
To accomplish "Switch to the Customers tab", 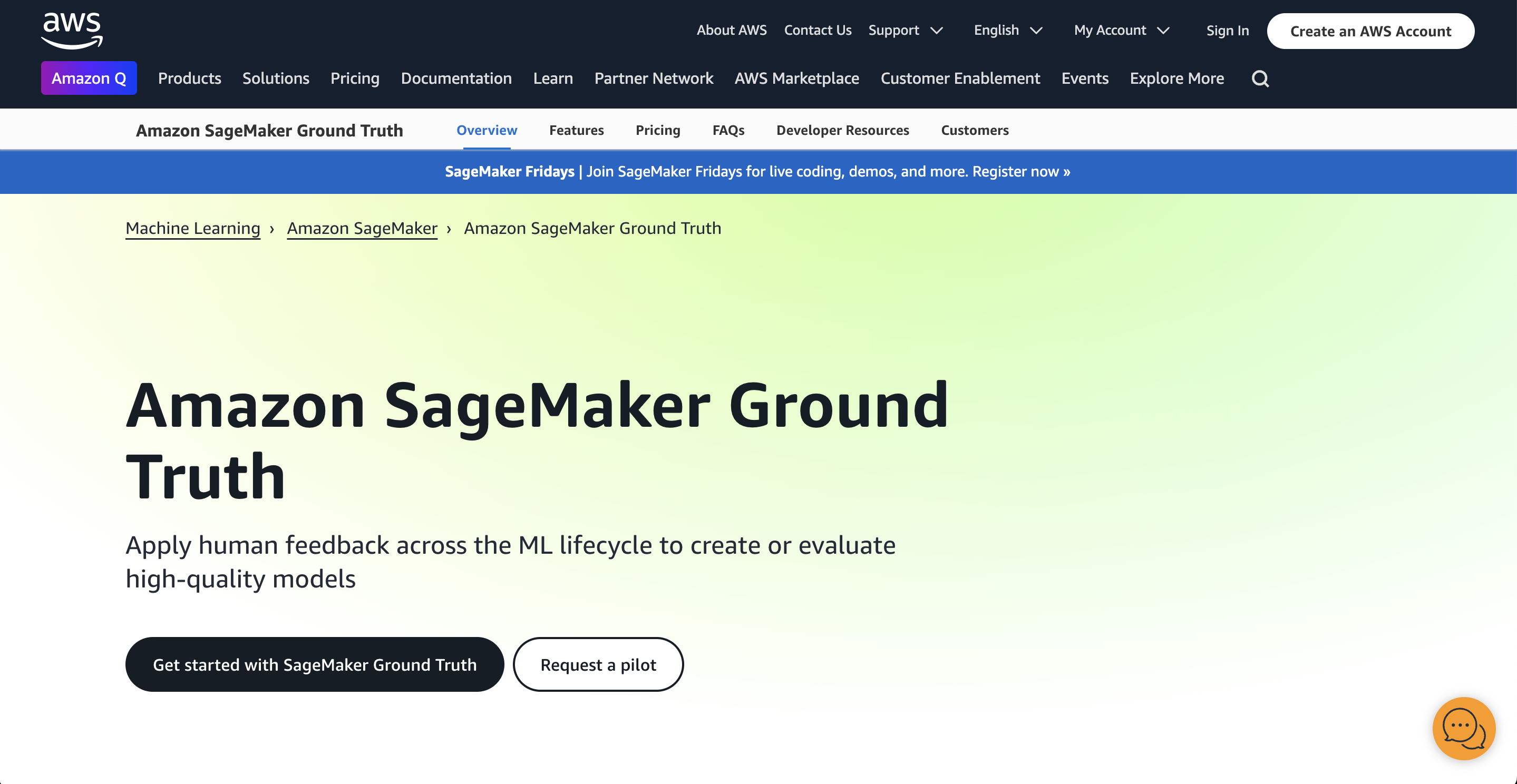I will (x=975, y=130).
